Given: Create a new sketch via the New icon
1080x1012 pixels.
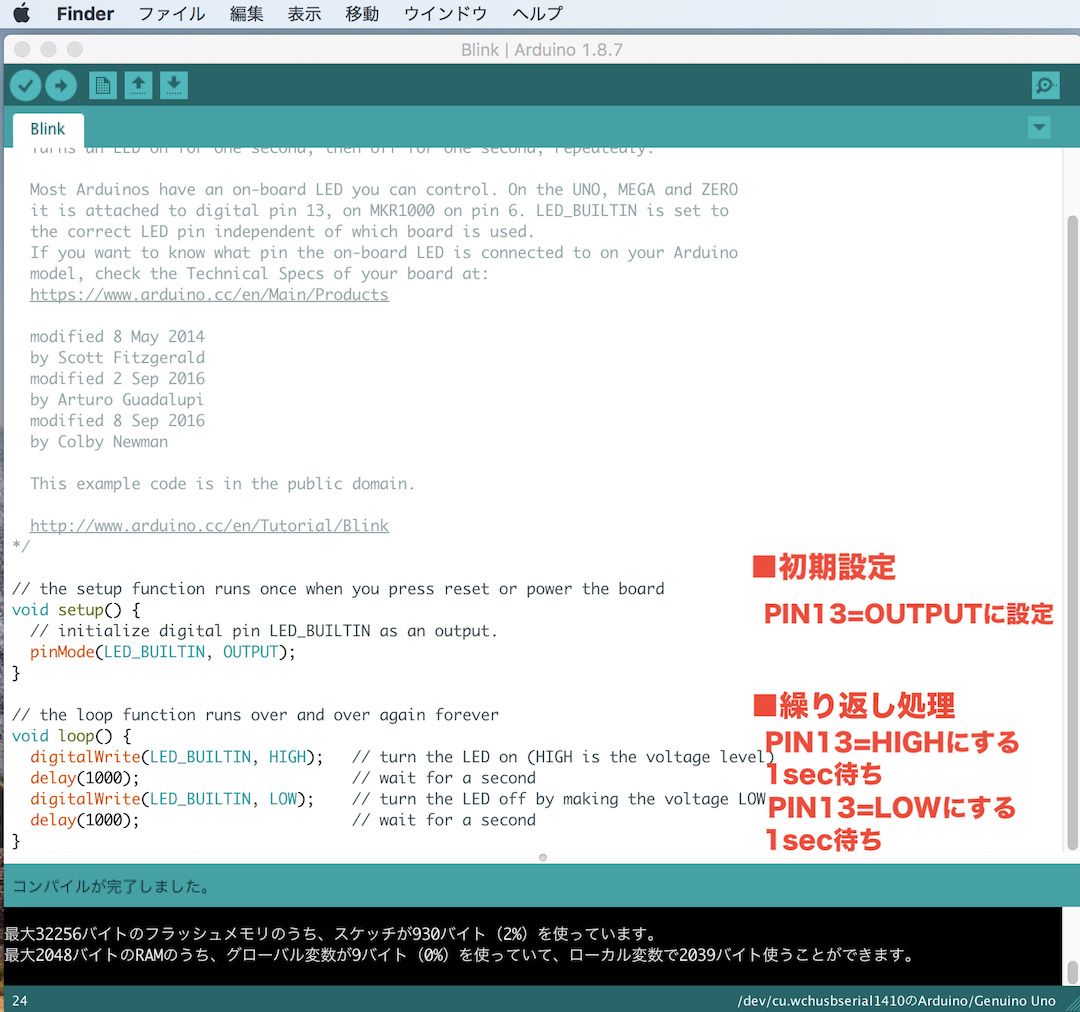Looking at the screenshot, I should [x=102, y=85].
